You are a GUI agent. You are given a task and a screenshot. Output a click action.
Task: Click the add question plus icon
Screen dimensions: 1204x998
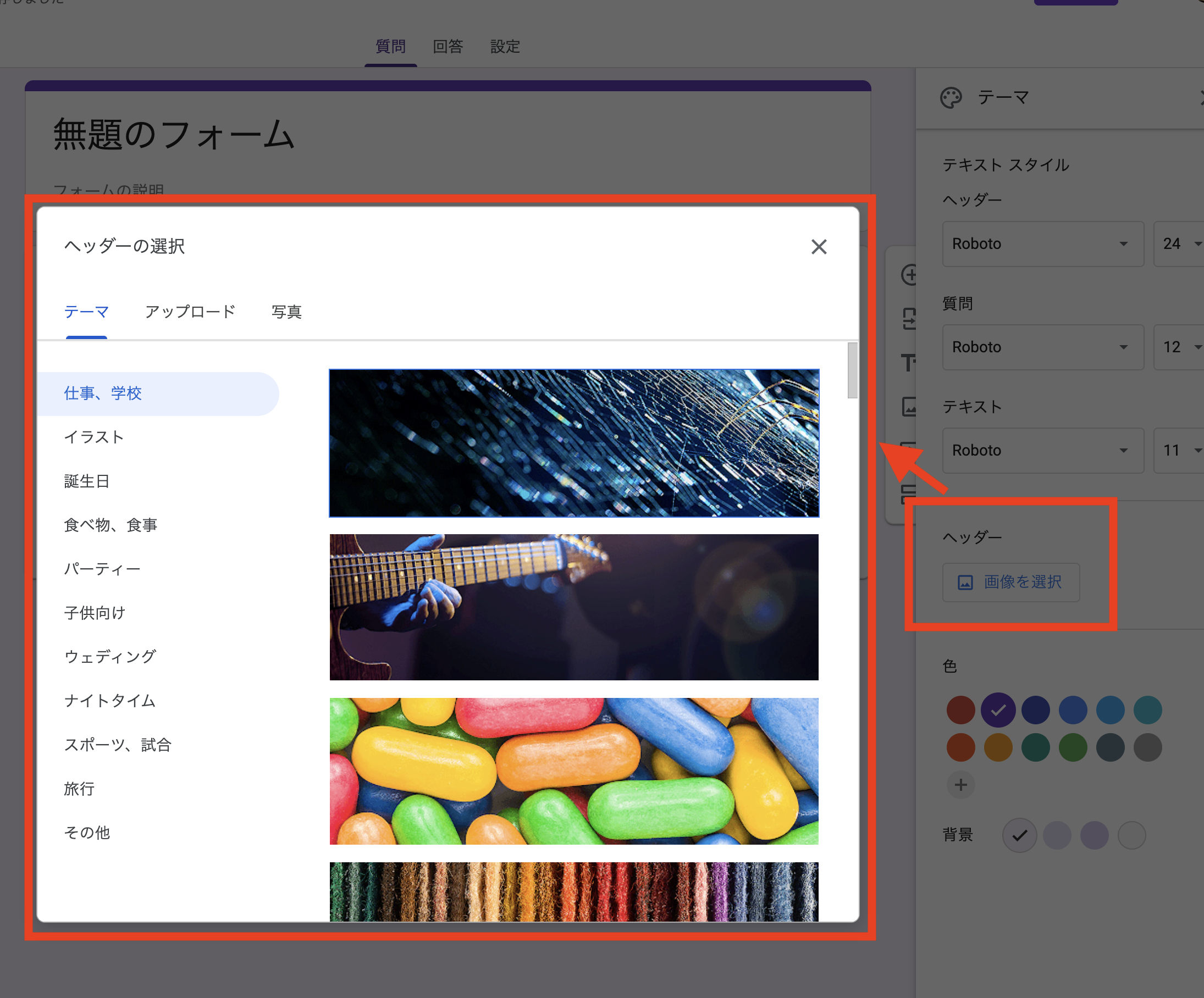[909, 275]
